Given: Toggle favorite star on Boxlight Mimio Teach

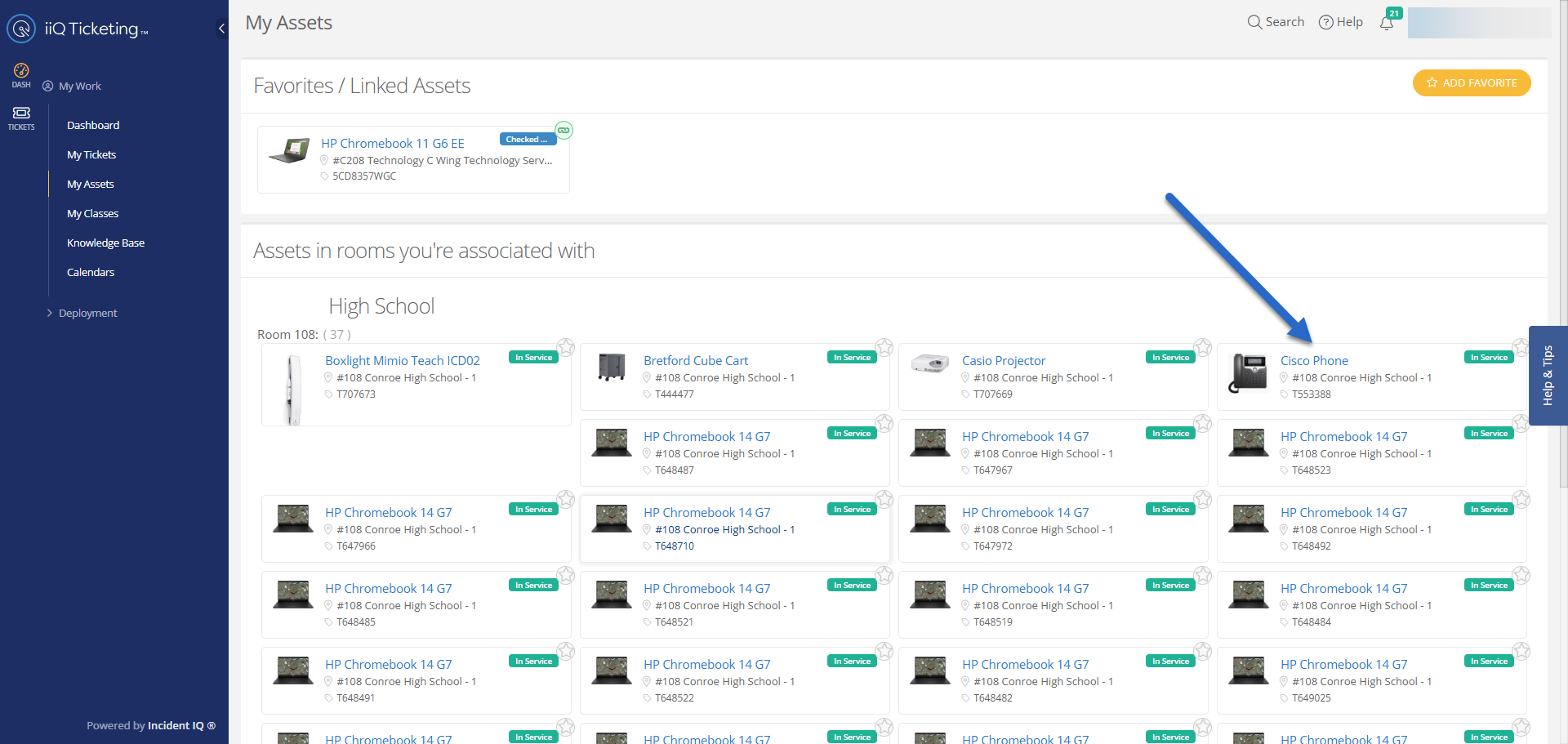Looking at the screenshot, I should (566, 347).
